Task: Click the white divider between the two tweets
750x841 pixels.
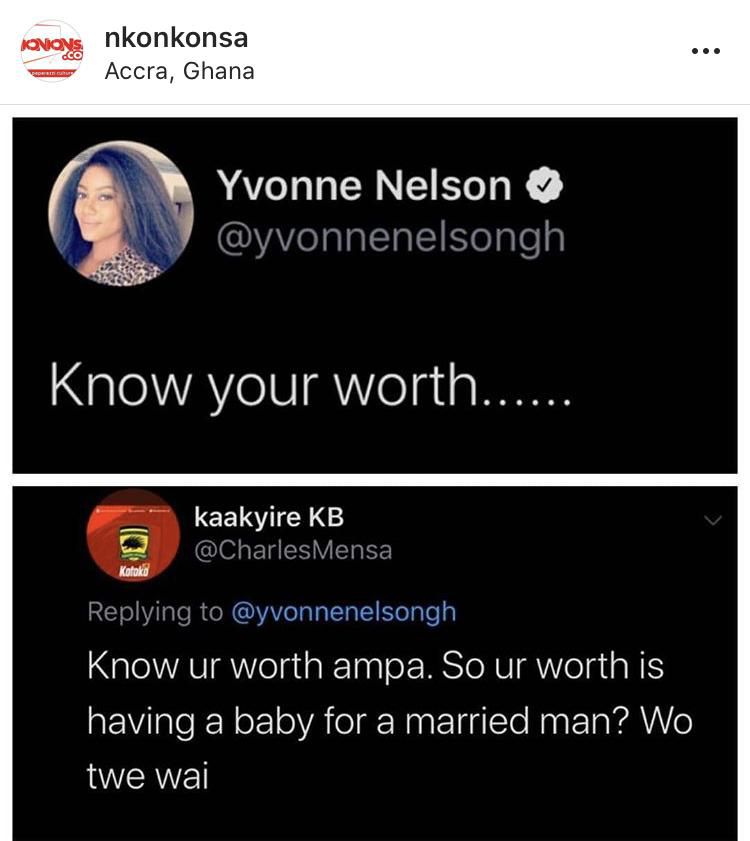Action: (x=375, y=480)
